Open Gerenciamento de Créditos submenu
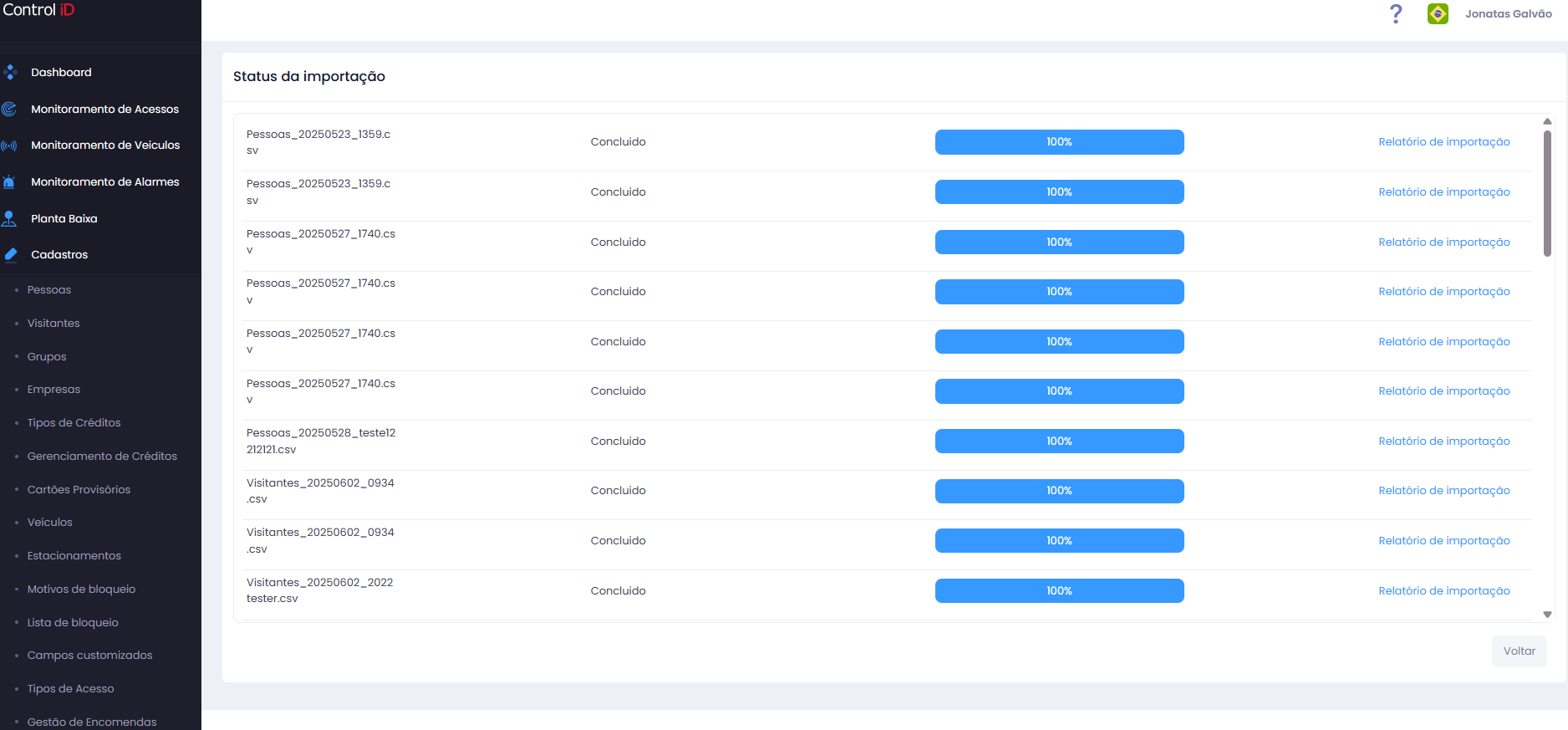Viewport: 1568px width, 730px height. tap(102, 457)
